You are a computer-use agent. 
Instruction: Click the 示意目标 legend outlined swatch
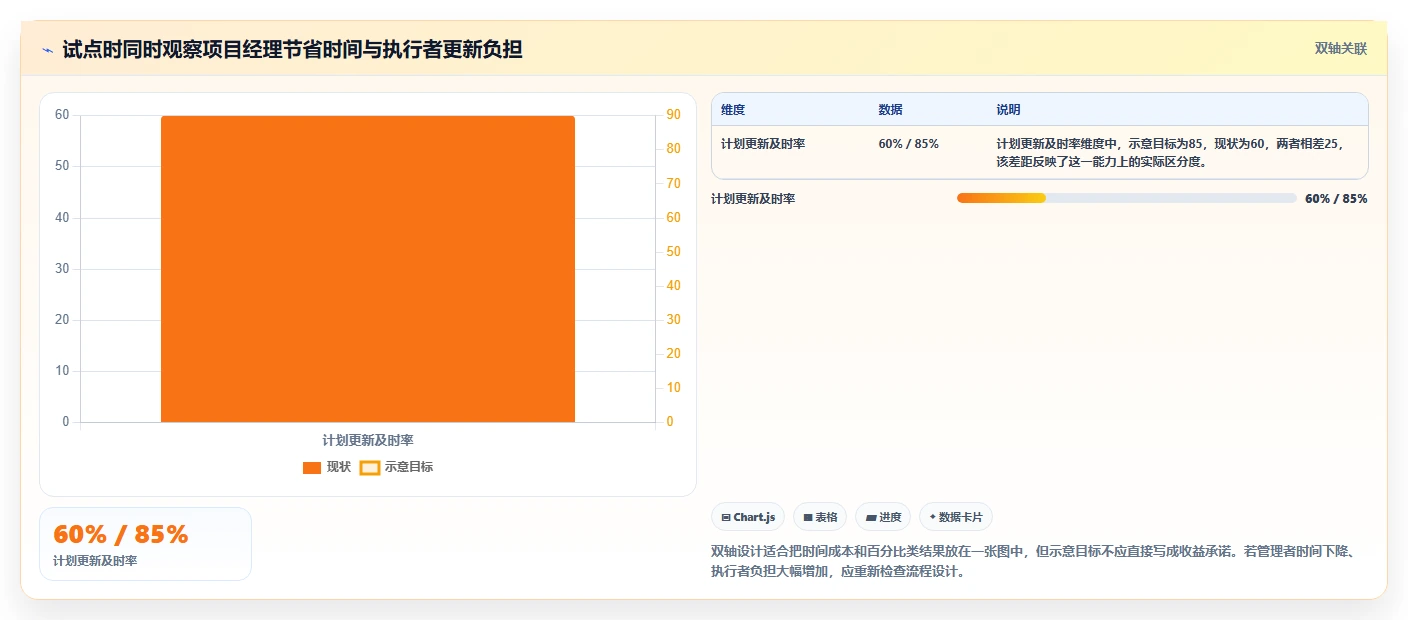[370, 467]
